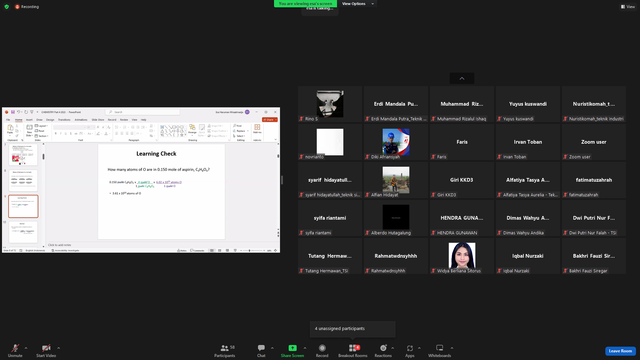Select slide 10 thumbnail in slide panel
The image size is (640, 360).
23,232
